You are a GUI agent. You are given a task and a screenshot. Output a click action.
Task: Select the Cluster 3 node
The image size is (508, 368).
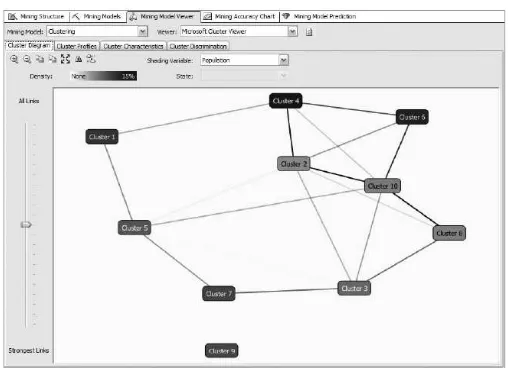(354, 288)
